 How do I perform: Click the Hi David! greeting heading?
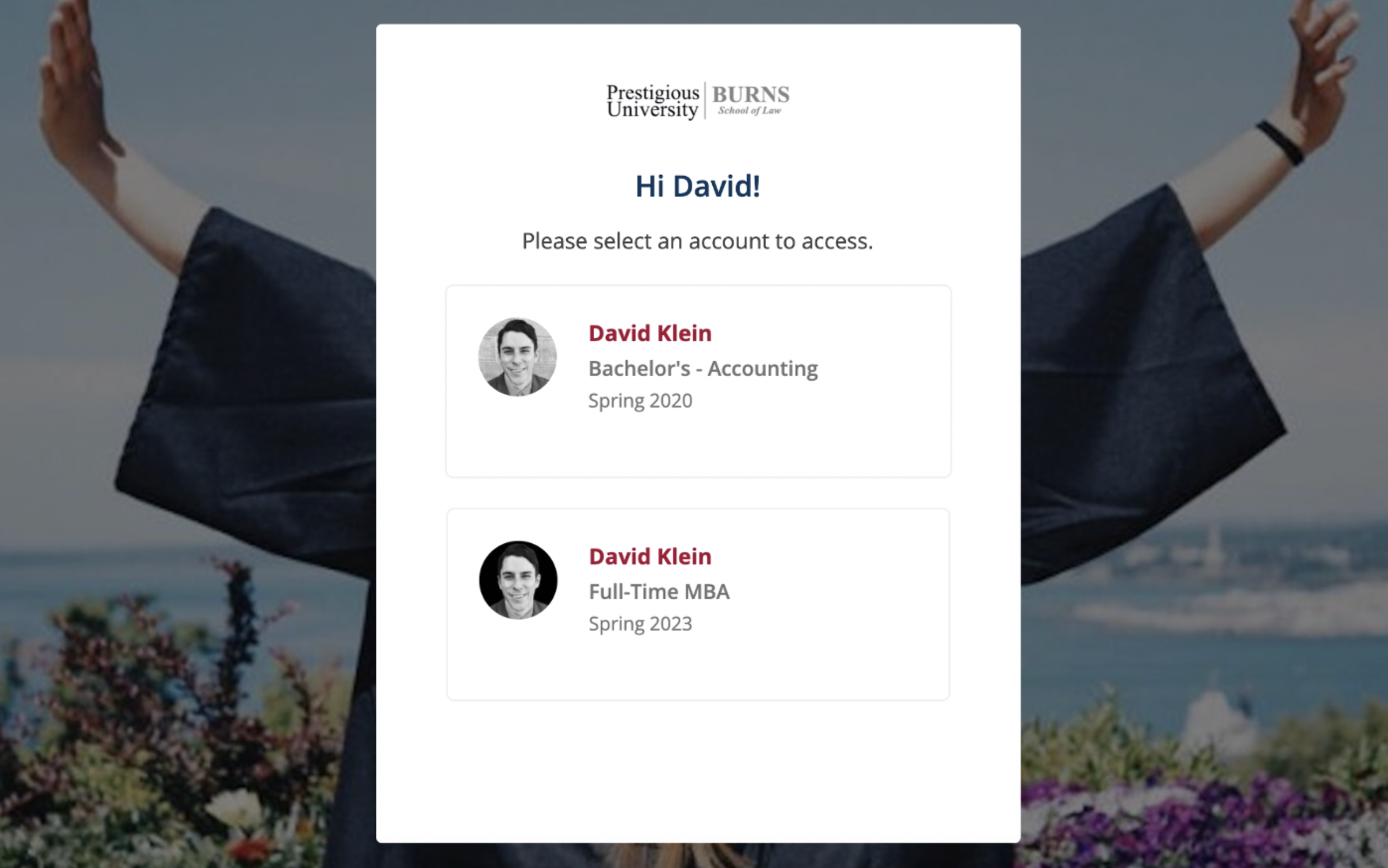pos(698,186)
